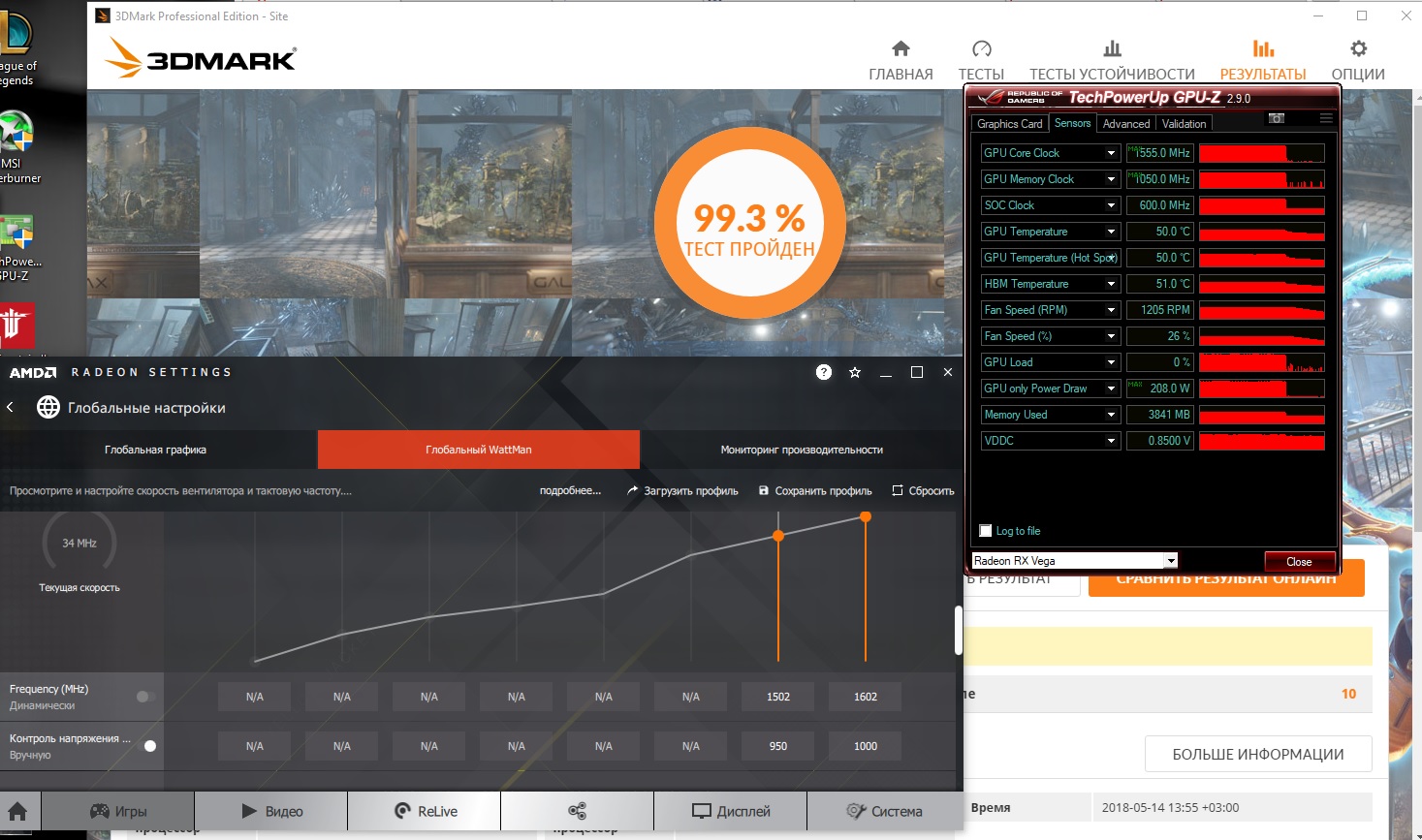Expand the GPU Temperature sensor dropdown

point(1111,232)
